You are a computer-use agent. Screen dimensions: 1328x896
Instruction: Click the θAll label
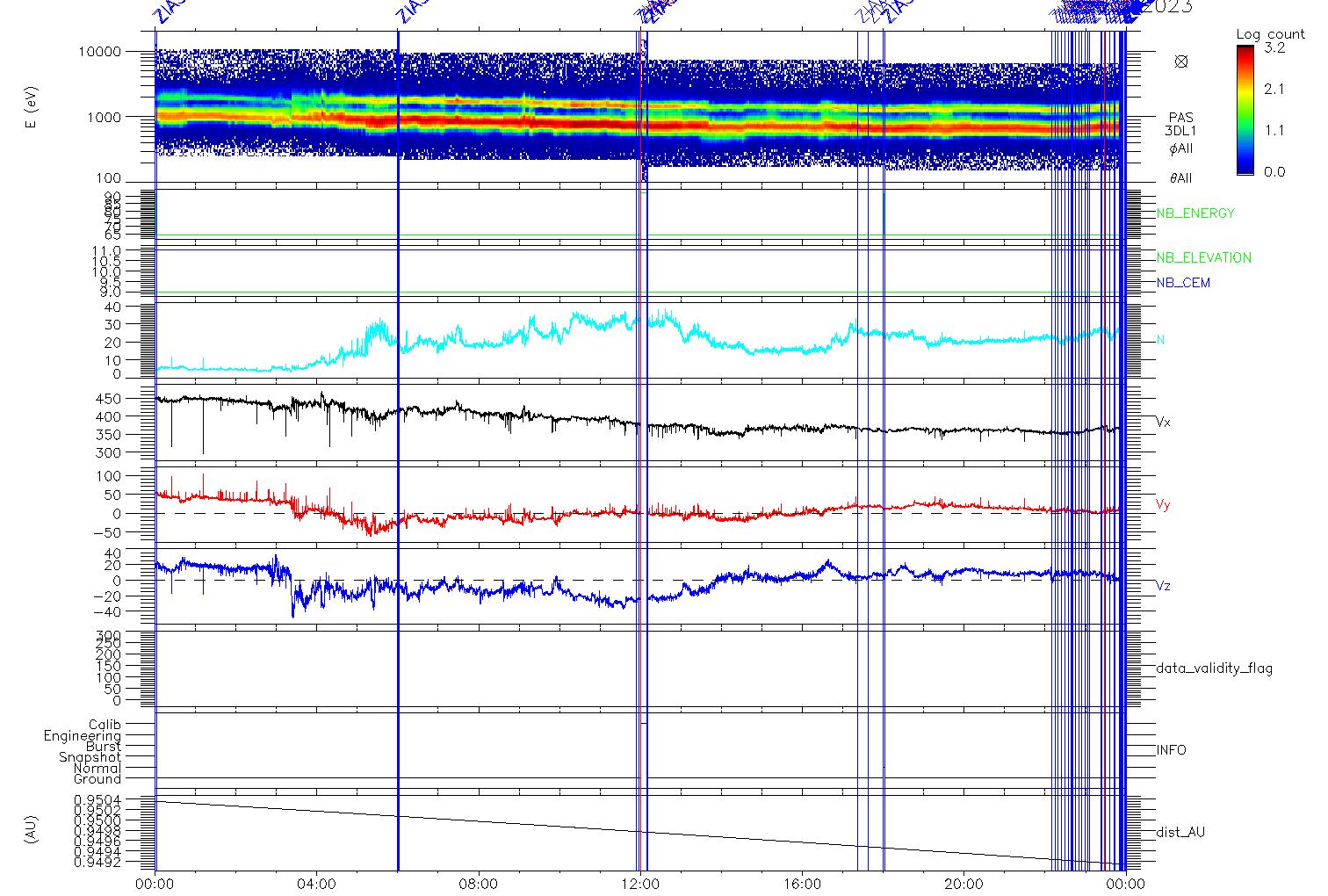tap(1181, 178)
